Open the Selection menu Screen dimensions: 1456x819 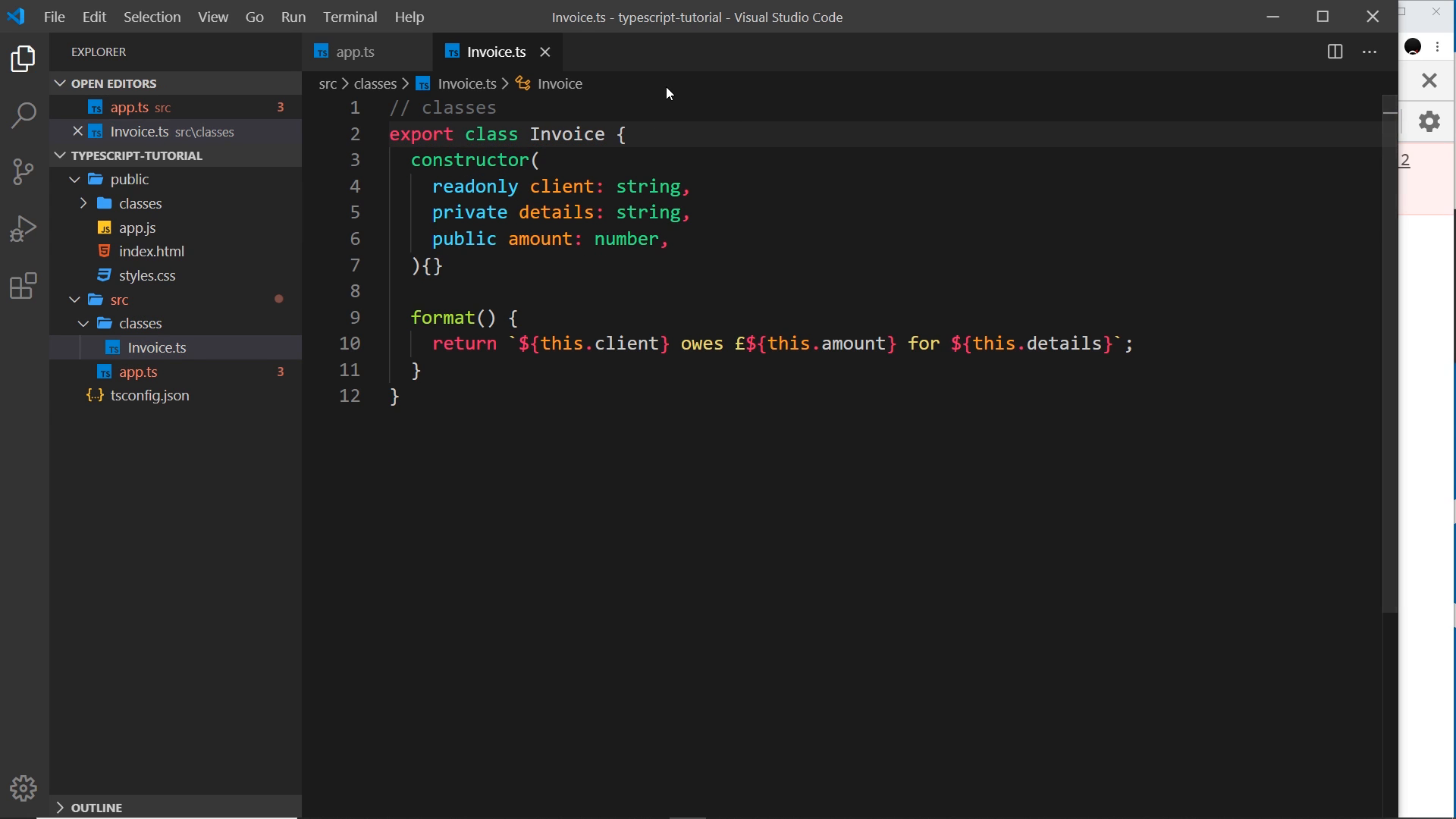click(x=152, y=17)
